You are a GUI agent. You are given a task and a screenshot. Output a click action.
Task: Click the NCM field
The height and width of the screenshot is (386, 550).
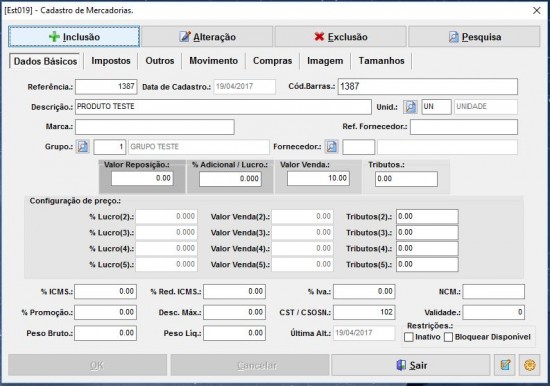coord(494,292)
